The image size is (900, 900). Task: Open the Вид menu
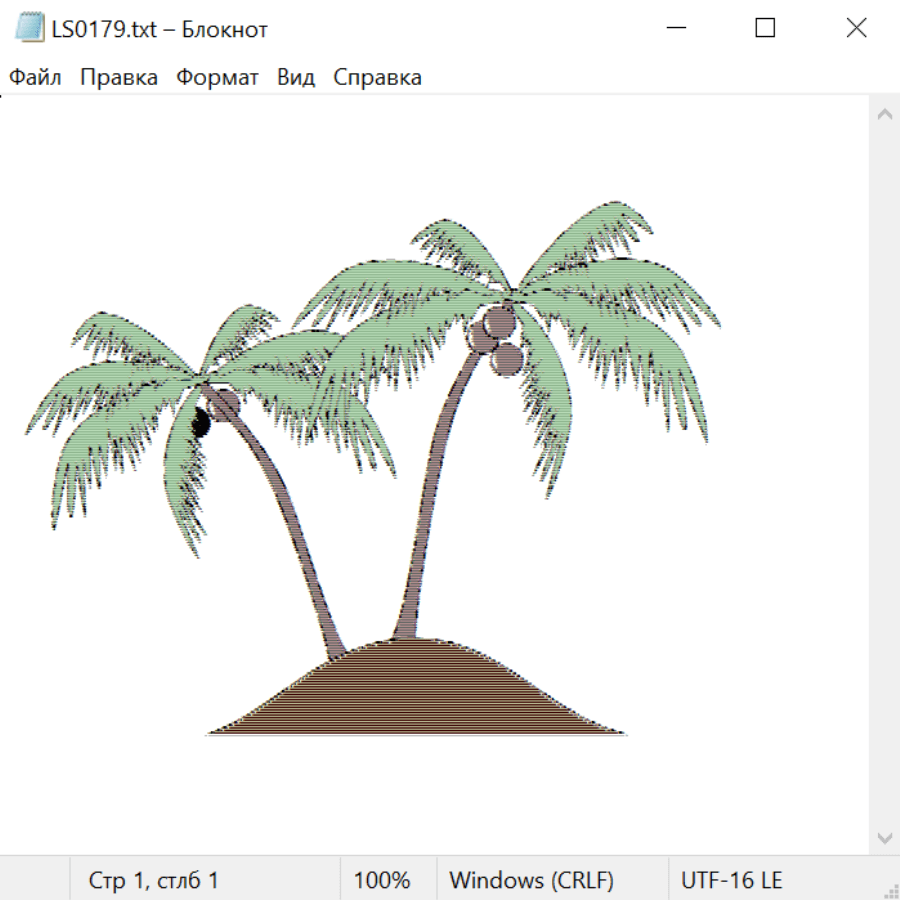[295, 78]
